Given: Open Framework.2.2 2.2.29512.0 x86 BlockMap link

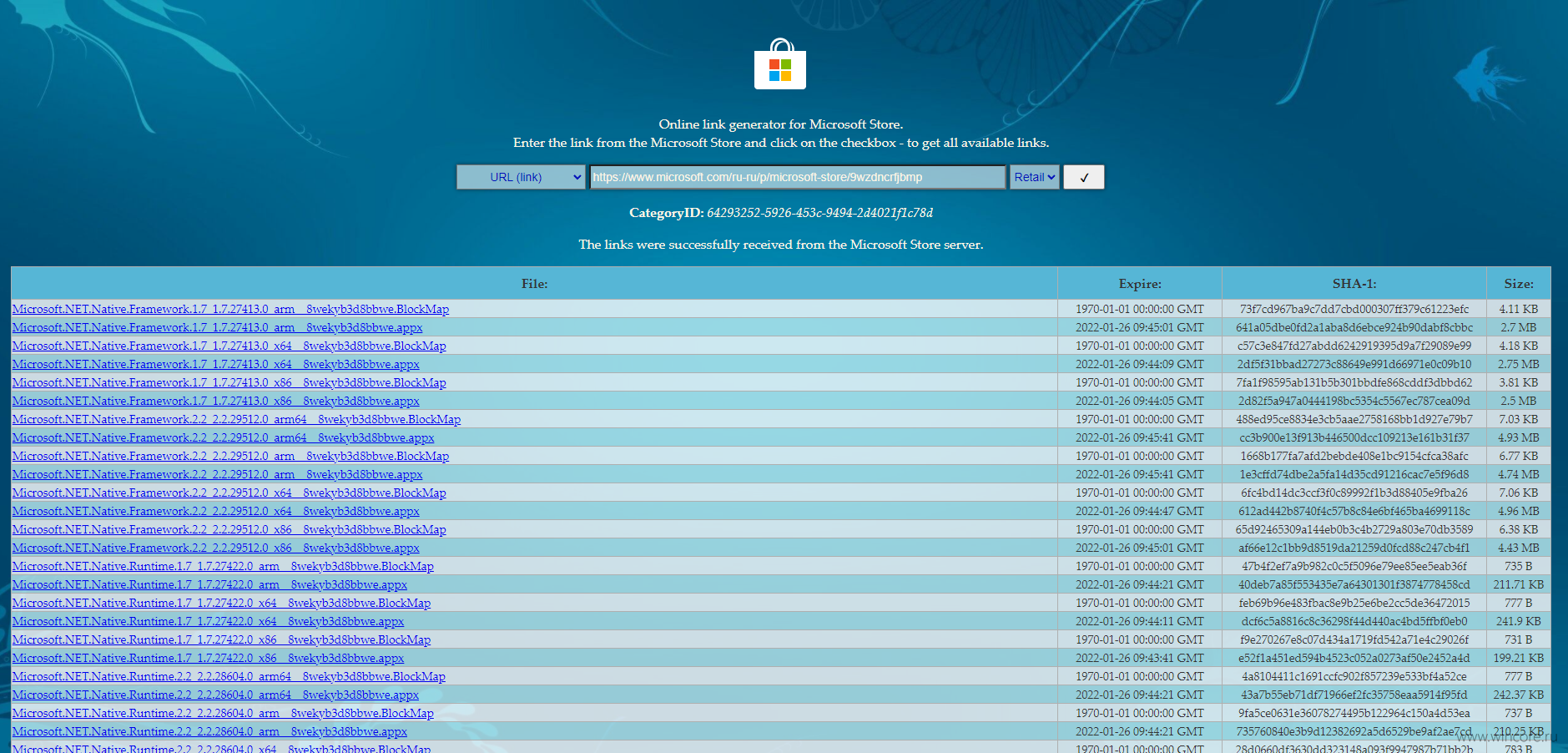Looking at the screenshot, I should tap(229, 529).
